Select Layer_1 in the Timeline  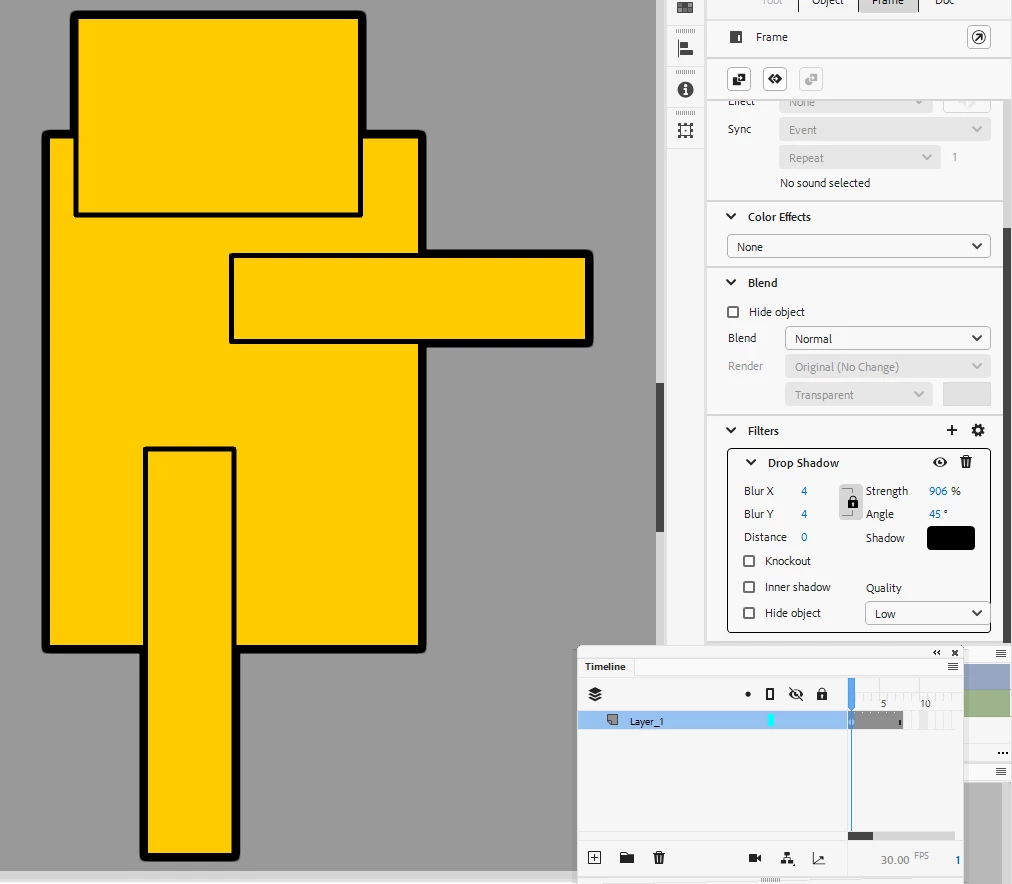tap(713, 721)
